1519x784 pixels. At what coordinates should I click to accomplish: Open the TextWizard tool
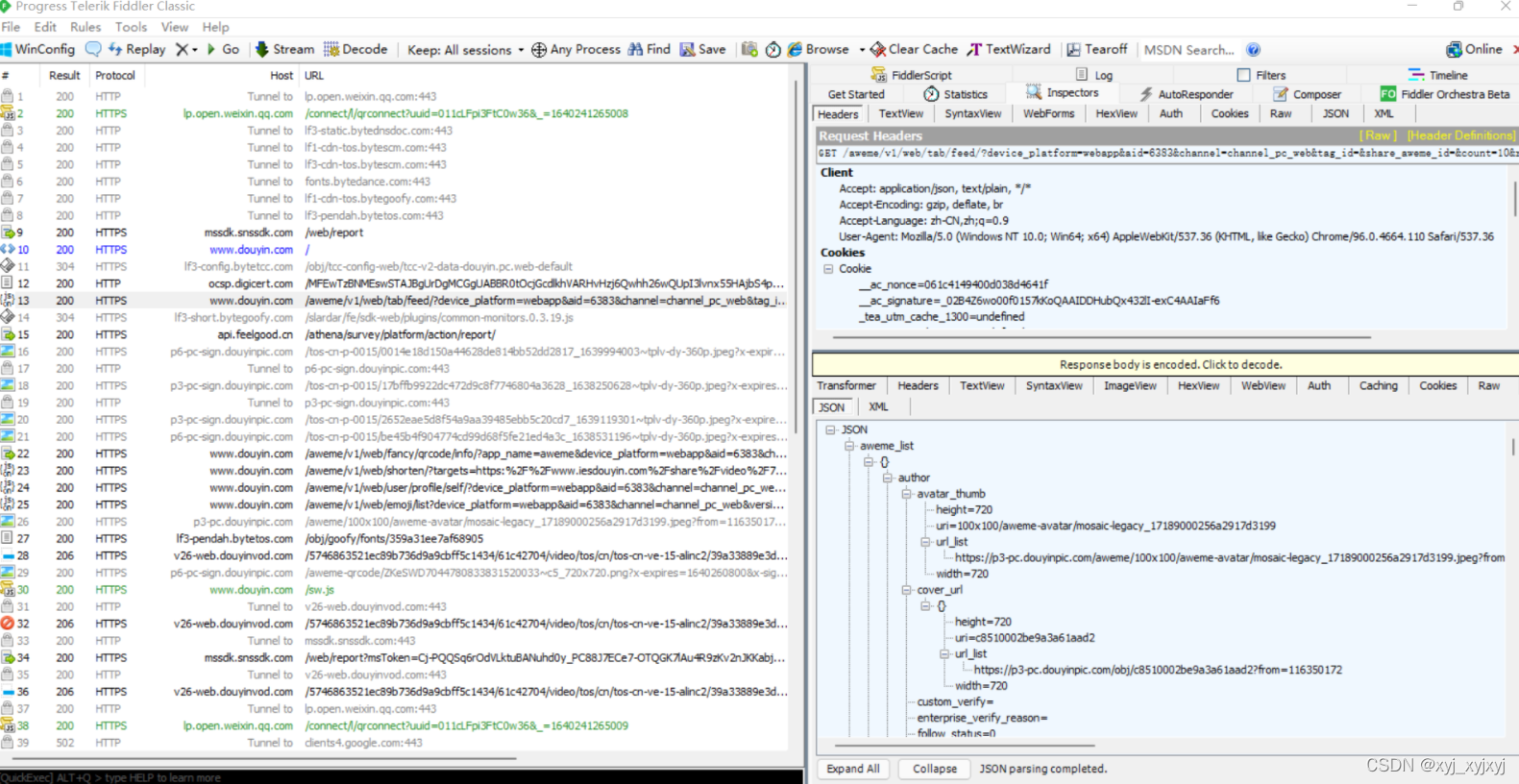tap(1009, 49)
